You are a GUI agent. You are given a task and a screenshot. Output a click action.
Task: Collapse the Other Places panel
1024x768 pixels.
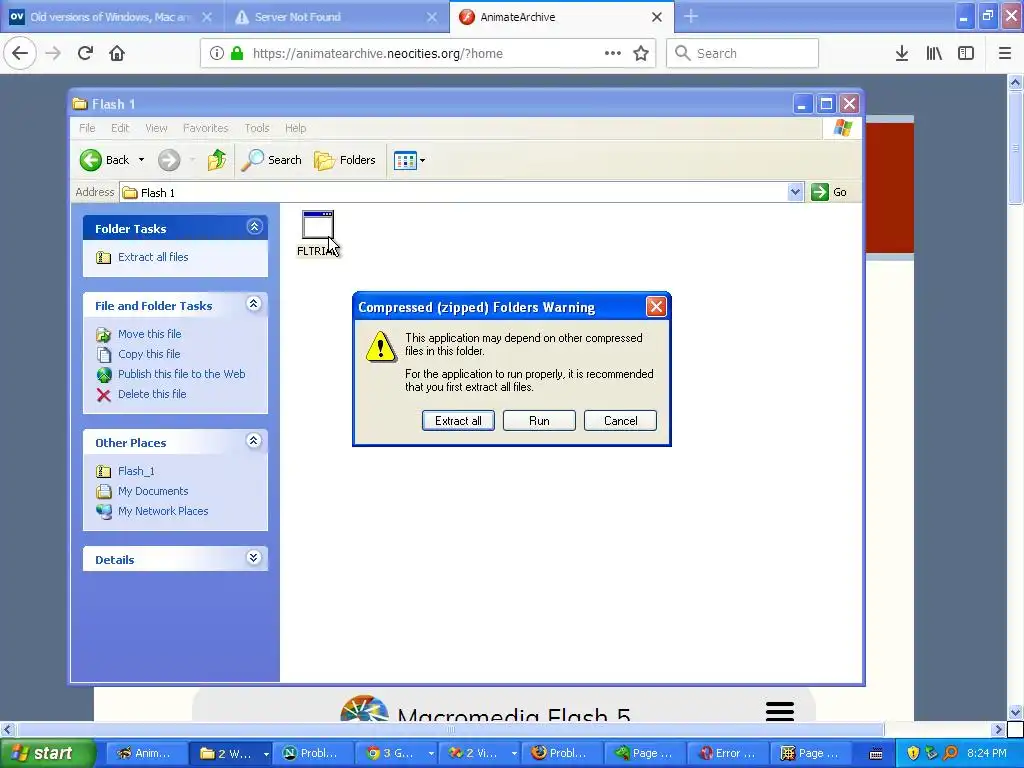click(x=254, y=441)
